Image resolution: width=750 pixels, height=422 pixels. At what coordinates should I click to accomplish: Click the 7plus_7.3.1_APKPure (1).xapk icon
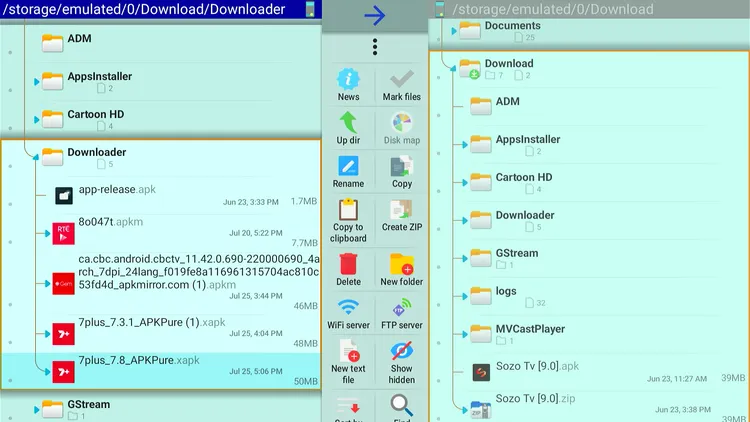click(x=64, y=334)
